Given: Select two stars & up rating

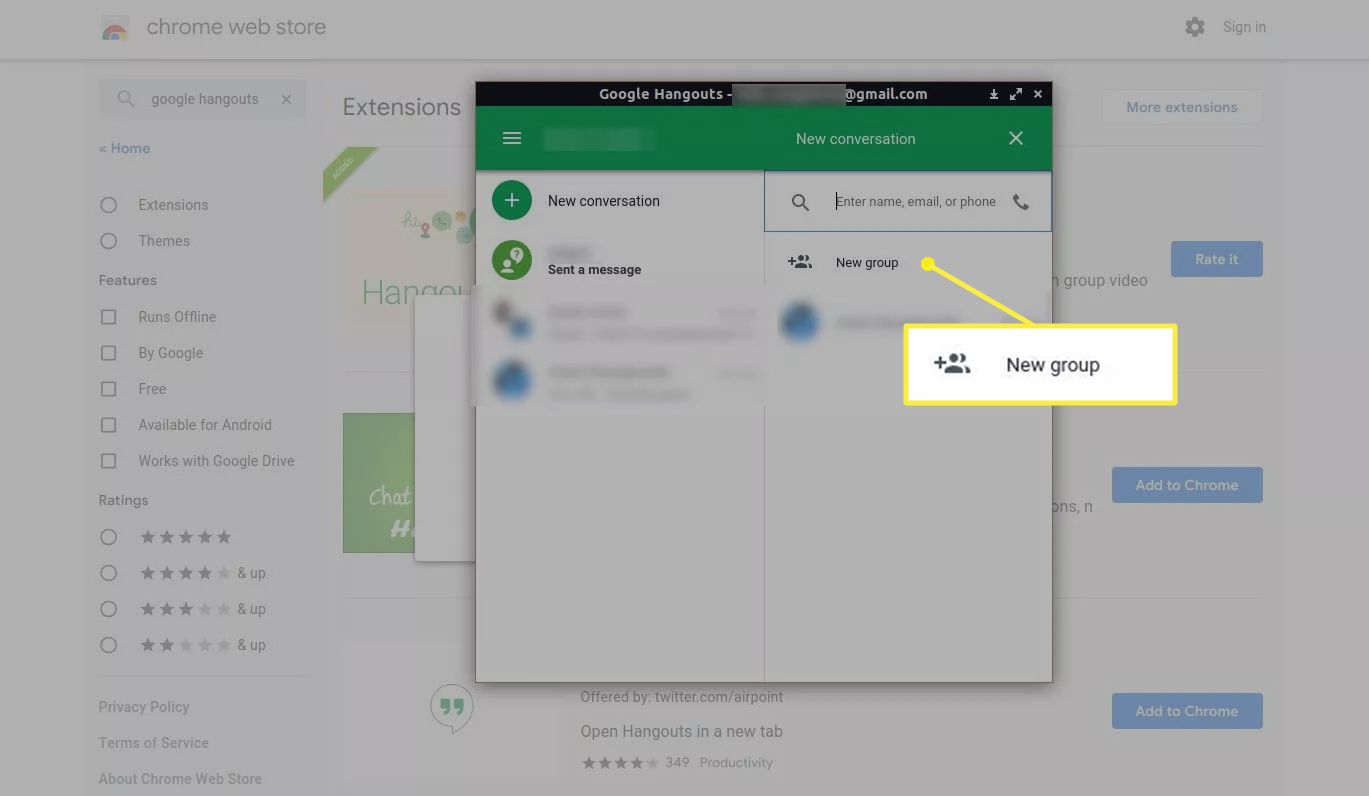Looking at the screenshot, I should point(109,645).
